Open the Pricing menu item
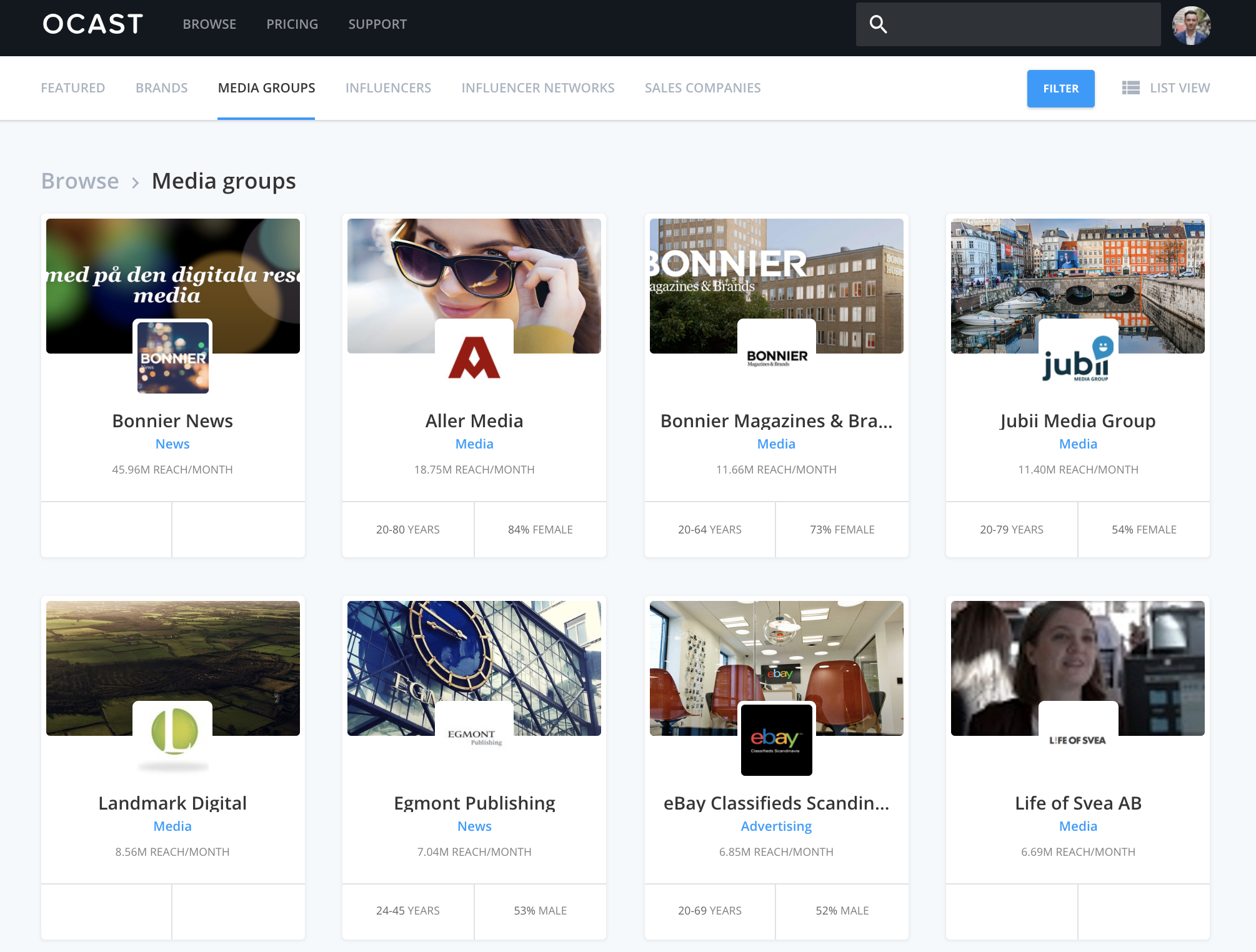The width and height of the screenshot is (1256, 952). click(292, 24)
